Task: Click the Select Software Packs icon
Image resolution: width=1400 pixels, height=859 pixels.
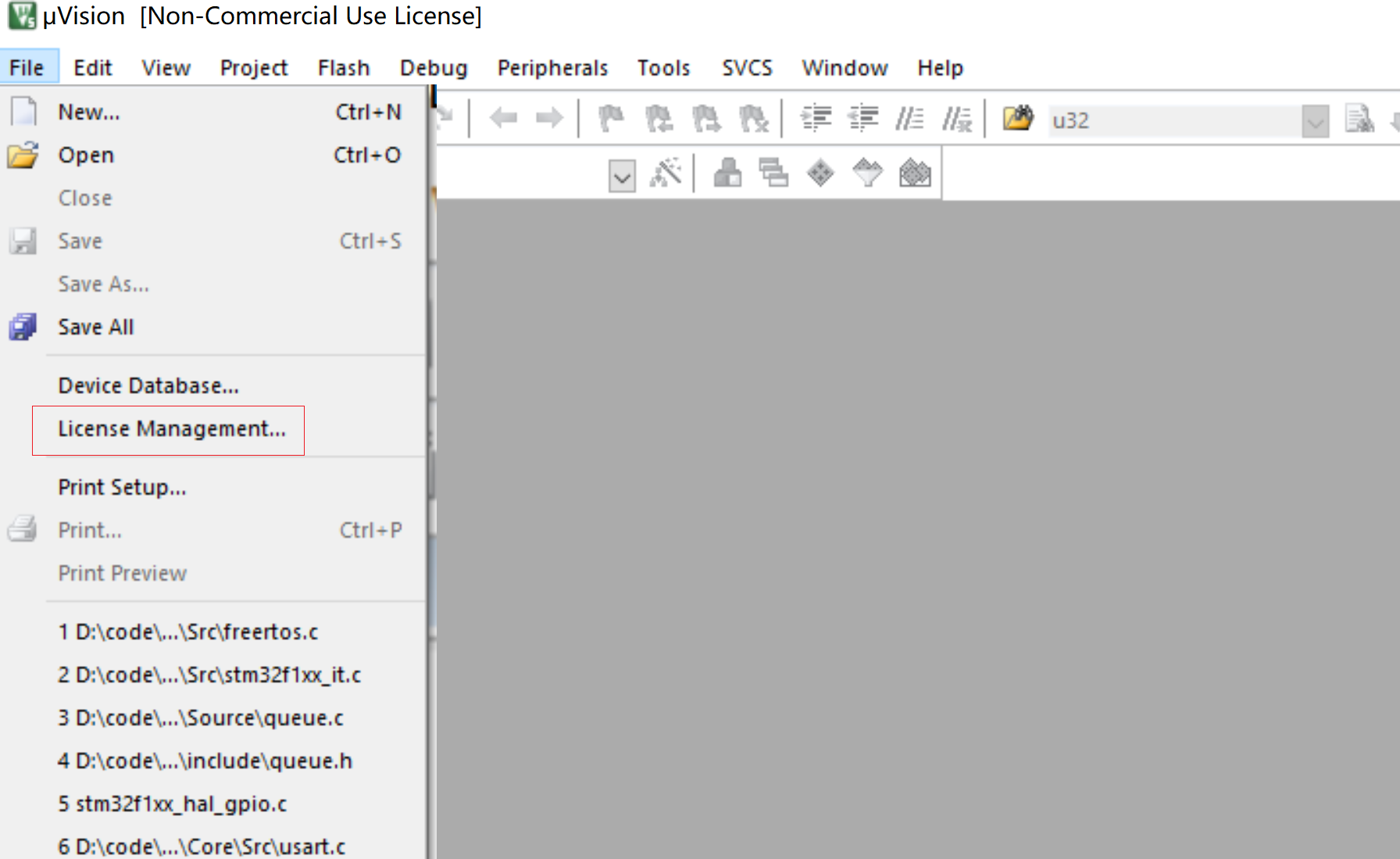Action: click(x=867, y=173)
